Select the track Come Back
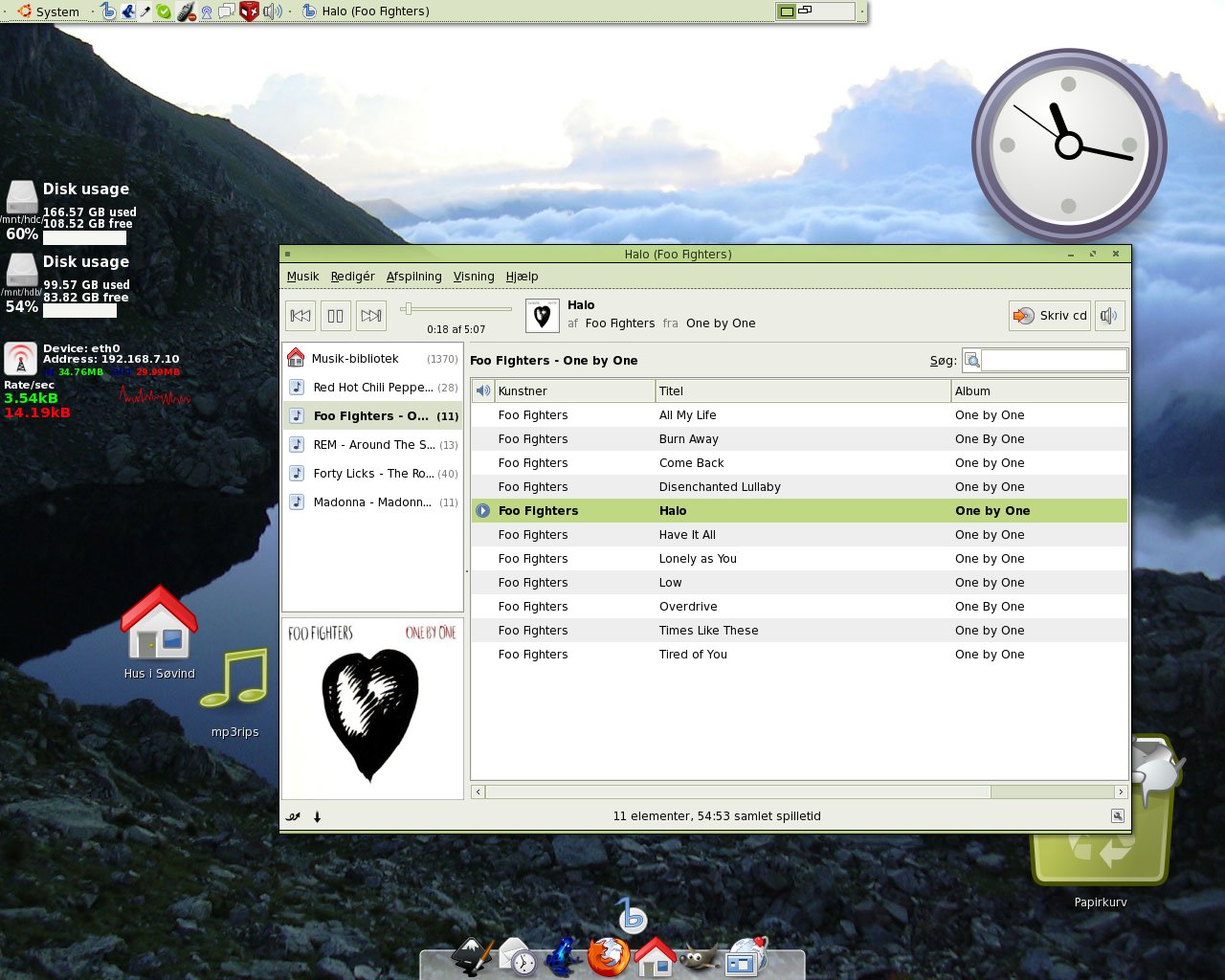Image resolution: width=1225 pixels, height=980 pixels. point(799,463)
